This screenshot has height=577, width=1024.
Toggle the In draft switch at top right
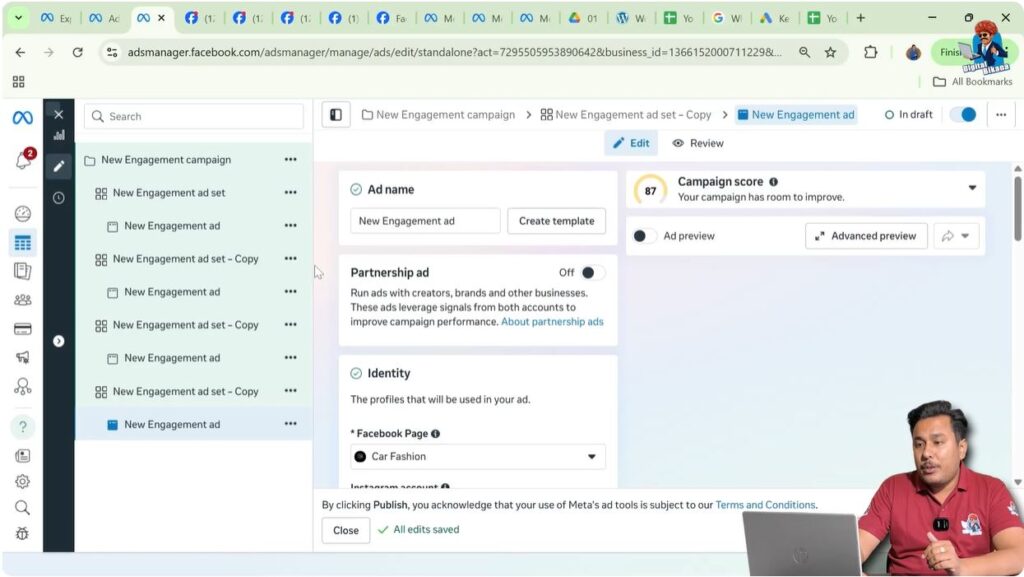tap(963, 114)
